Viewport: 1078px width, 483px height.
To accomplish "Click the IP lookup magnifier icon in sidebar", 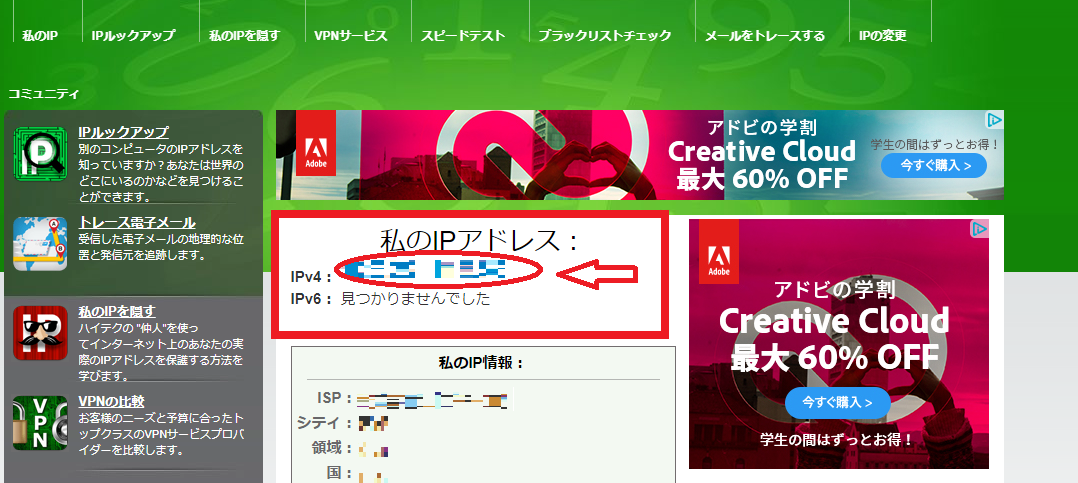I will (40, 153).
